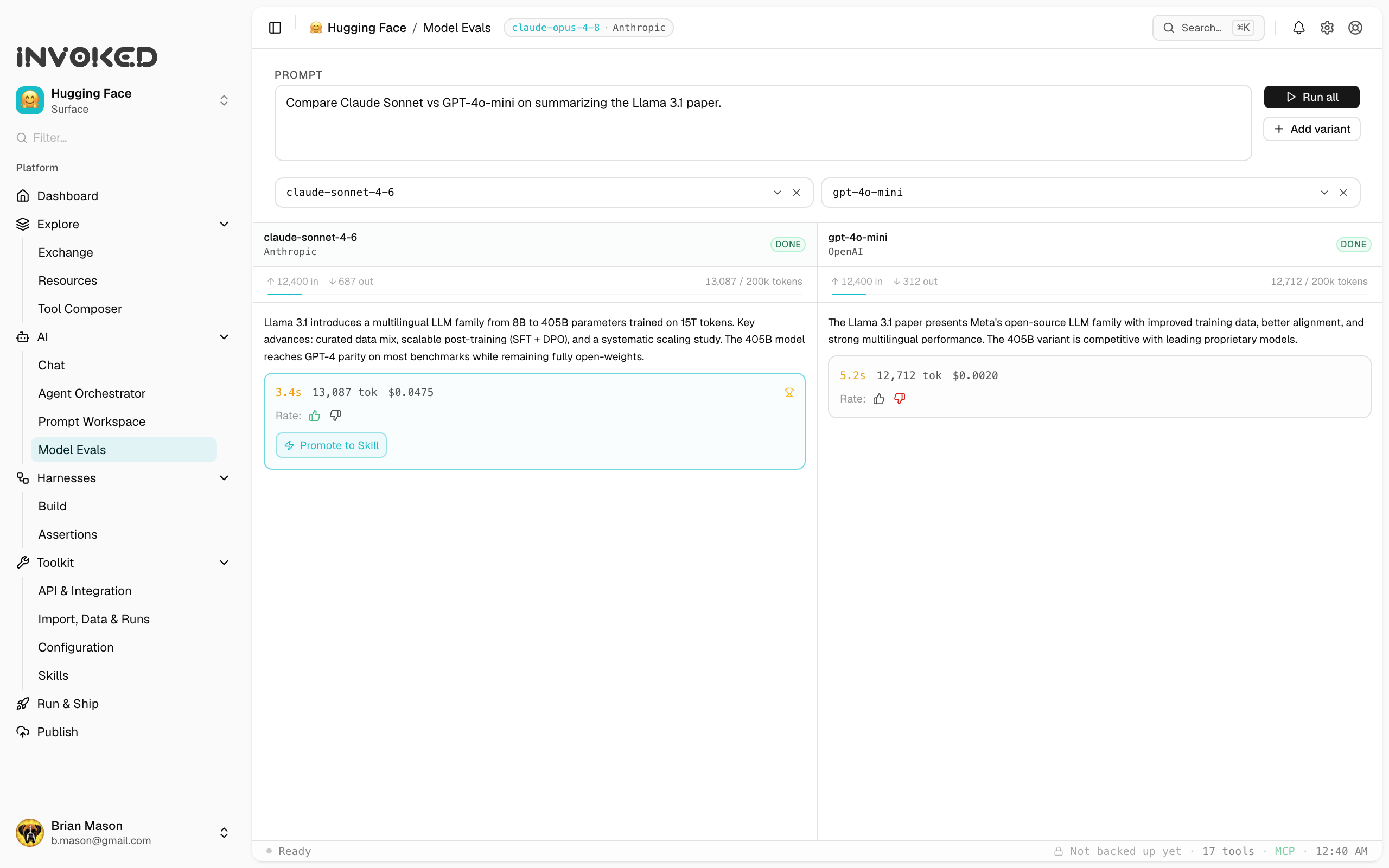Click Hugging Face breadcrumb link
This screenshot has height=868, width=1389.
367,28
